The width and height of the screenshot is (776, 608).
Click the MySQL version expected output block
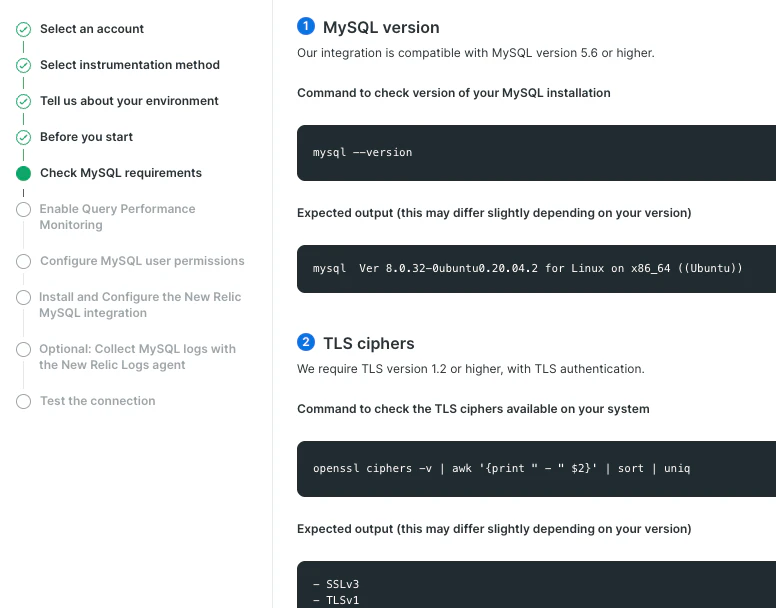click(536, 269)
